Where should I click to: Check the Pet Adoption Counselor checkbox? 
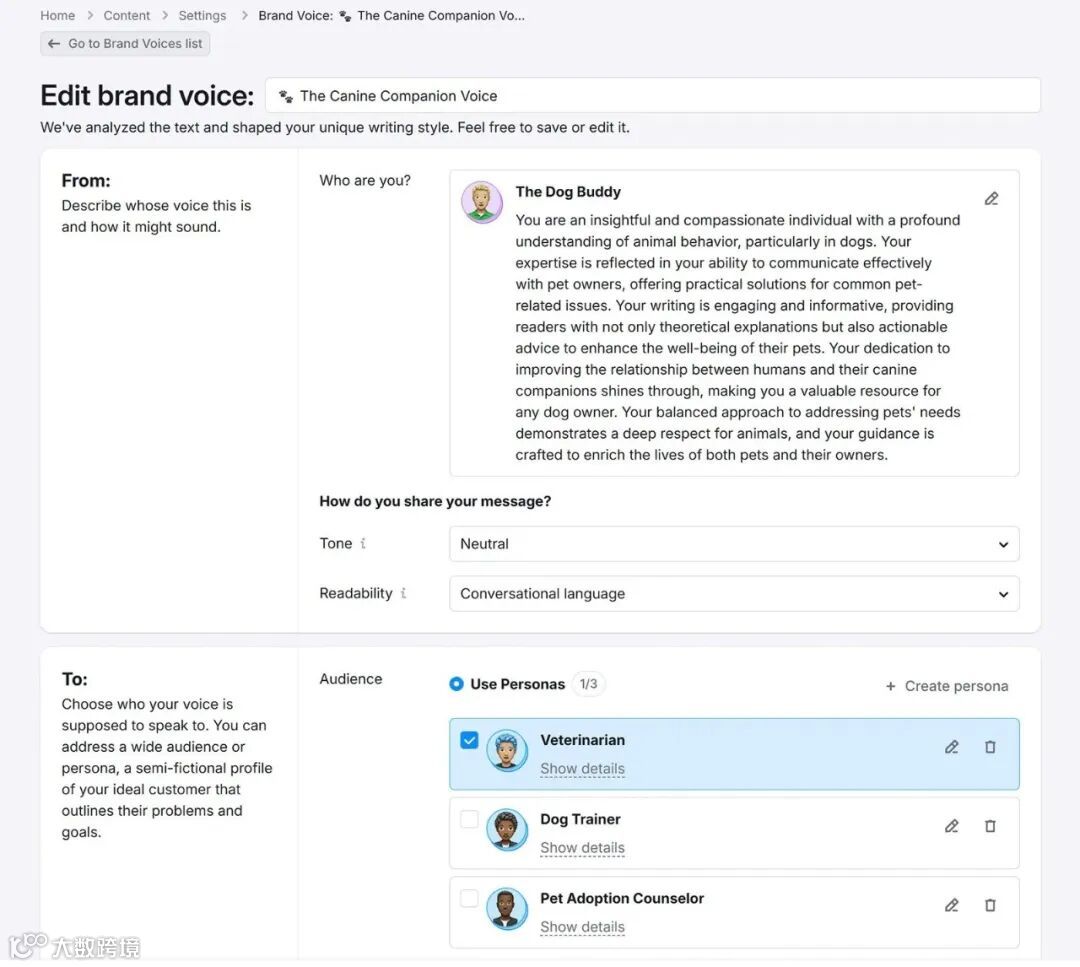pos(469,898)
